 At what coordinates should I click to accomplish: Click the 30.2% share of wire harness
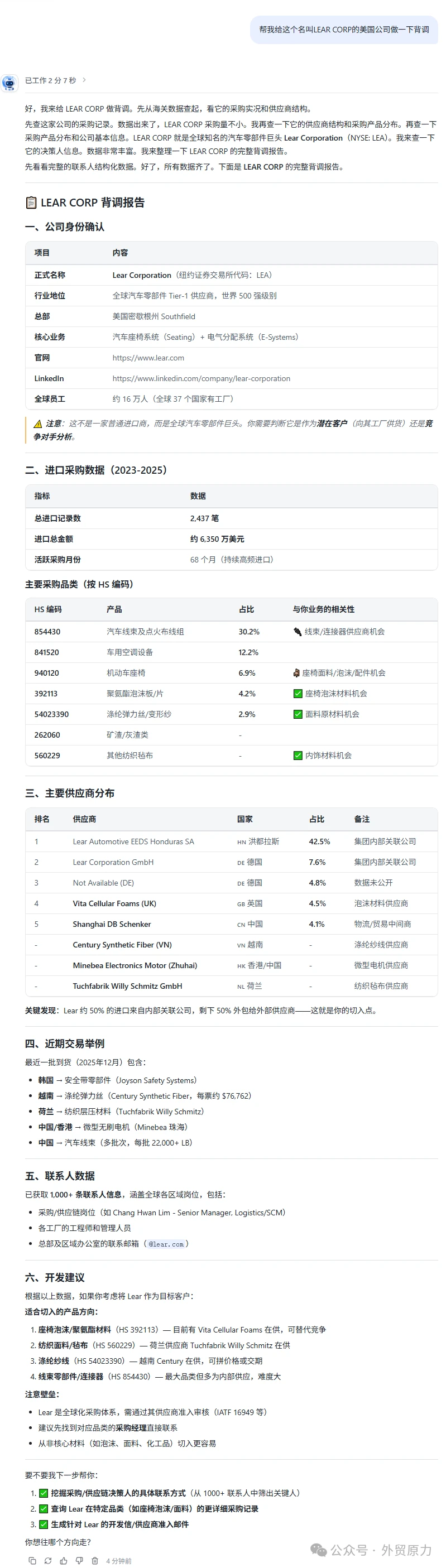(249, 632)
